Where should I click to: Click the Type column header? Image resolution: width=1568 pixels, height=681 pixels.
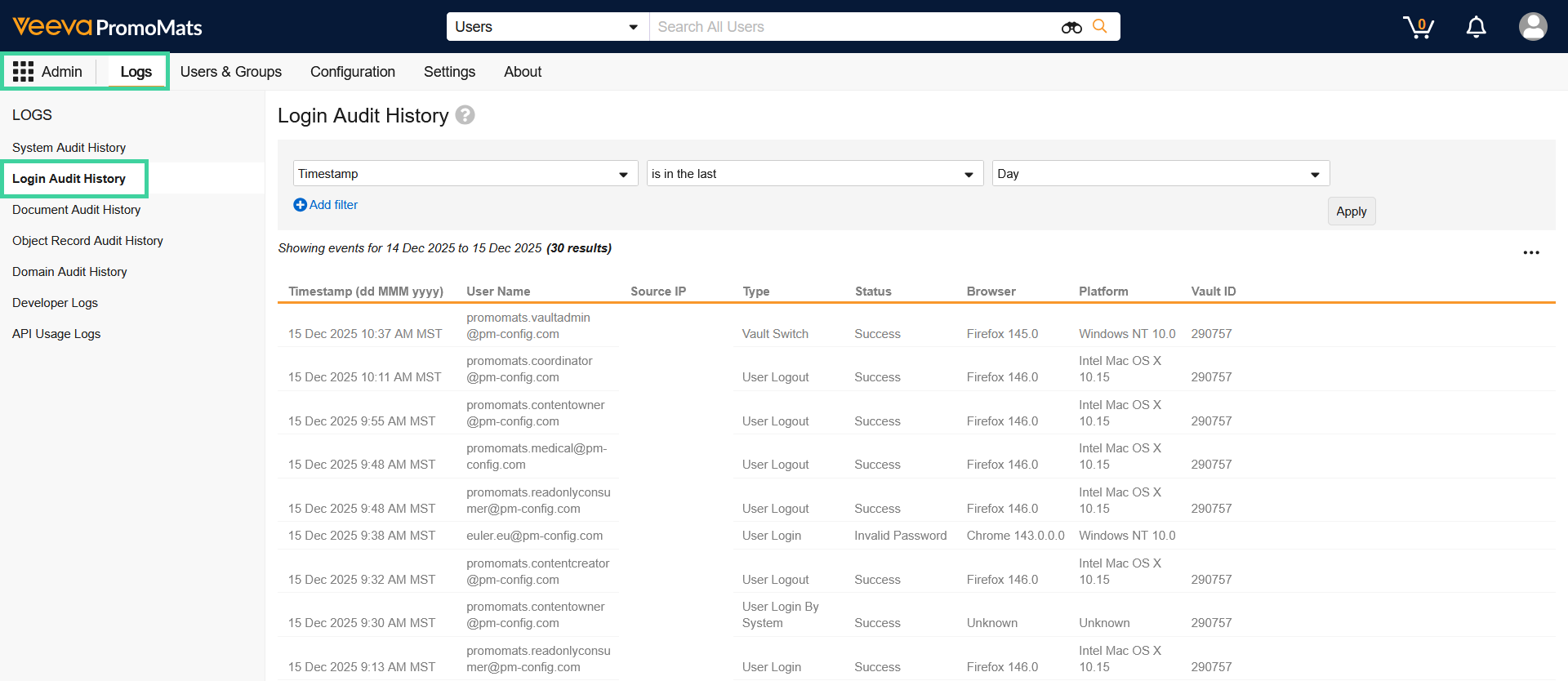pos(756,292)
